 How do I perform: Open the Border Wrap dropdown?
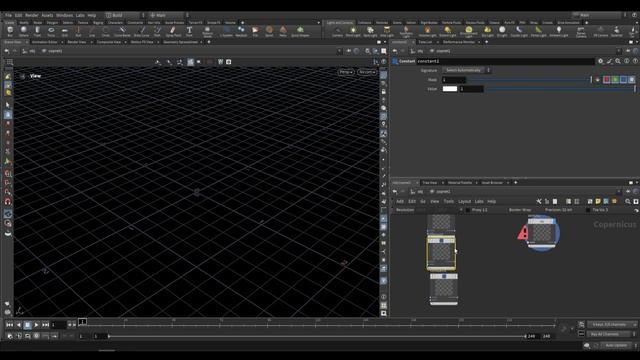520,210
